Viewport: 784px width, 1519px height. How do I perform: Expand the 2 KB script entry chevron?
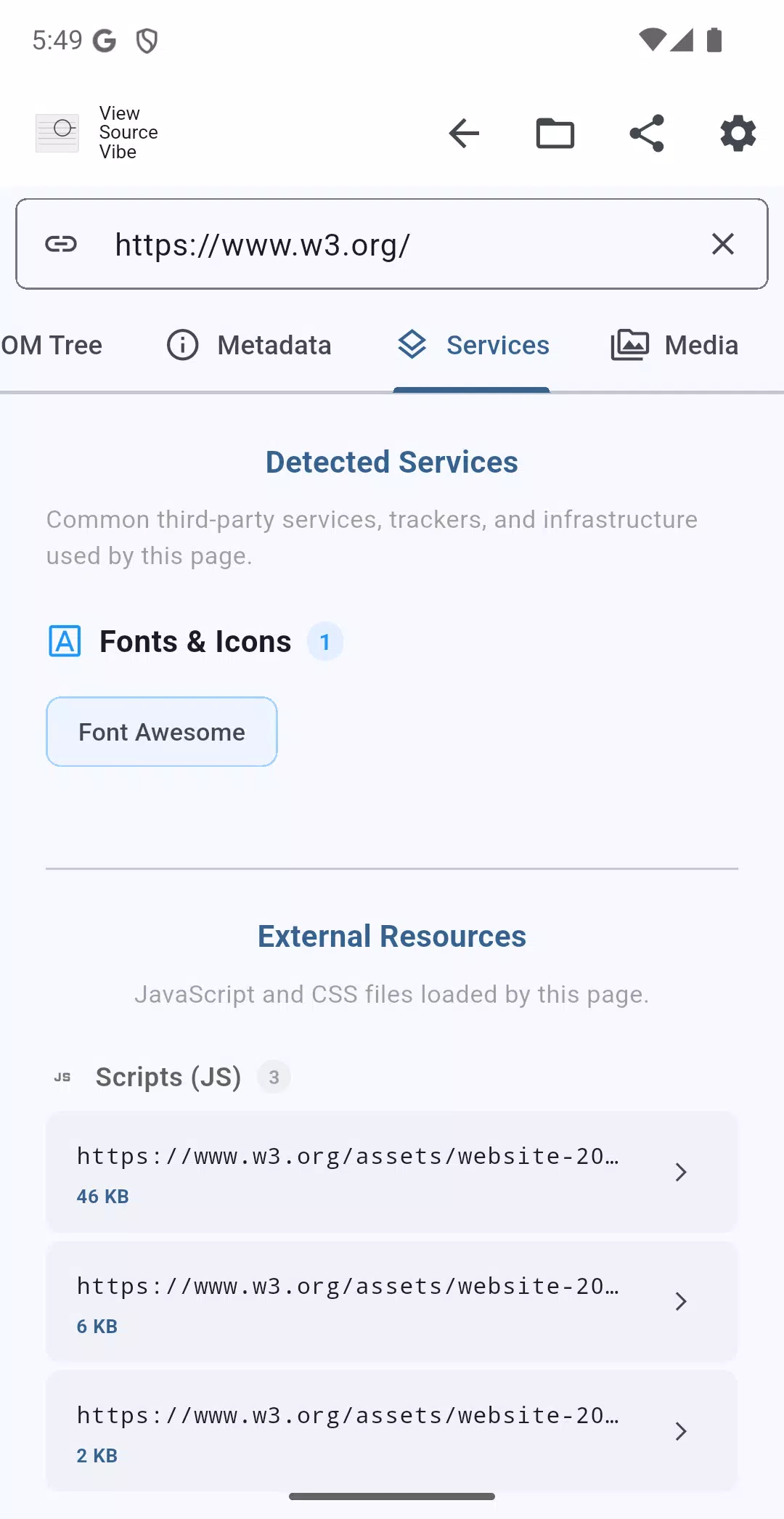681,1431
